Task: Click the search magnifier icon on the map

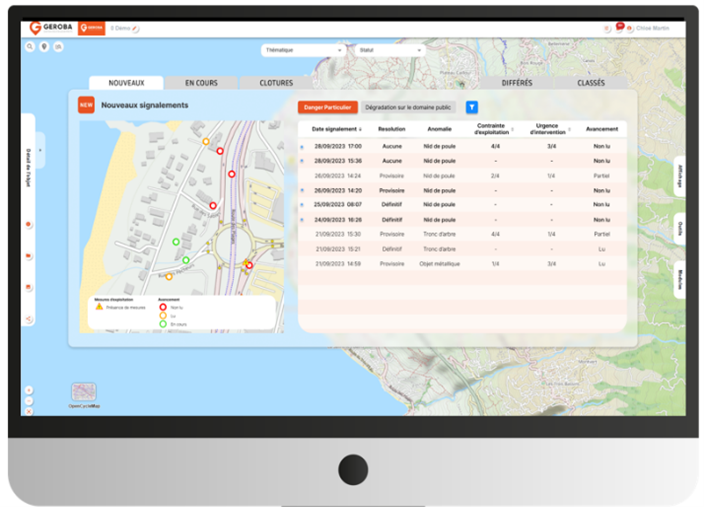Action: (31, 46)
